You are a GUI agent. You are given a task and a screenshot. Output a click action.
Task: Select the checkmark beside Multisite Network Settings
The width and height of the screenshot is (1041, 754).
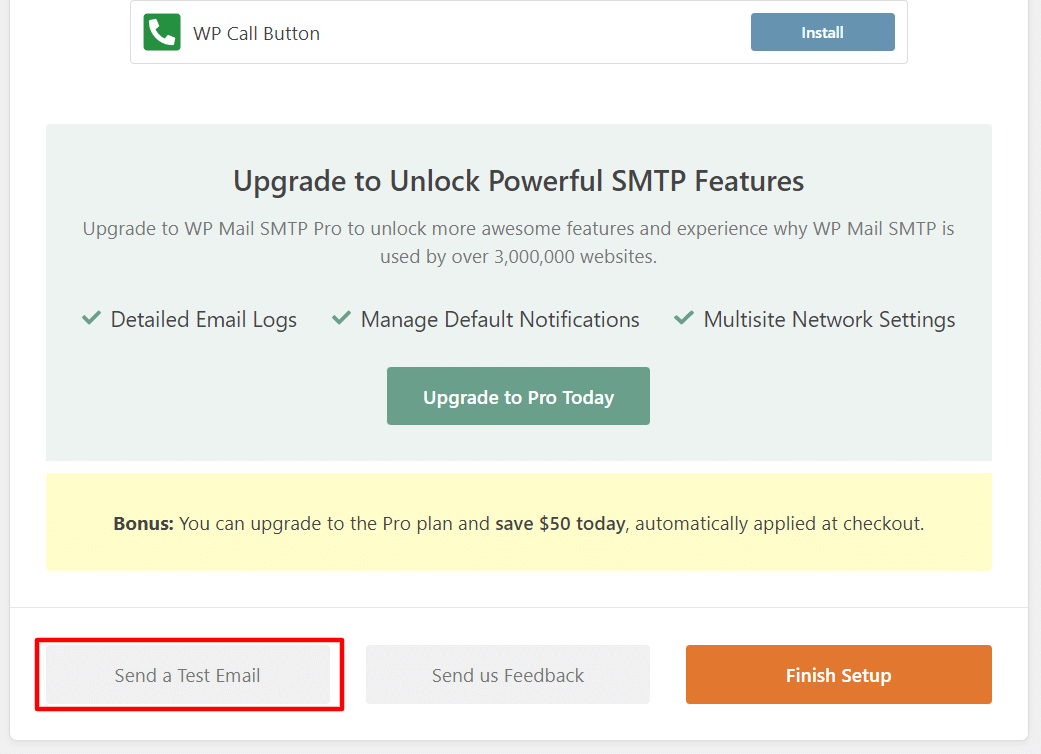coord(683,317)
